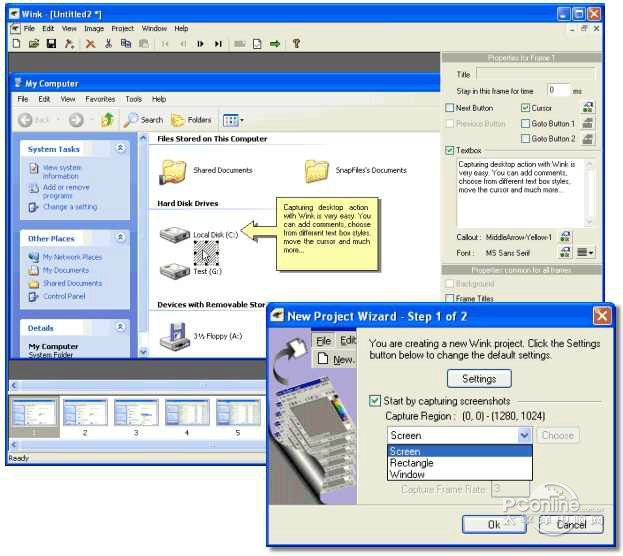Click the greyed first frame icon
623x556 pixels.
tap(165, 44)
